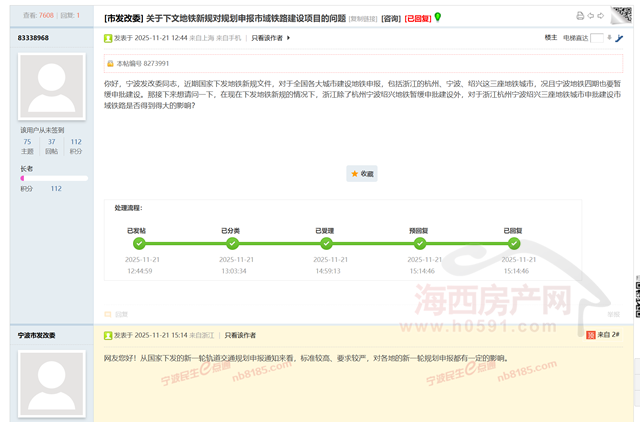Click the print icon in thread header
640x422 pixels.
pos(581,17)
